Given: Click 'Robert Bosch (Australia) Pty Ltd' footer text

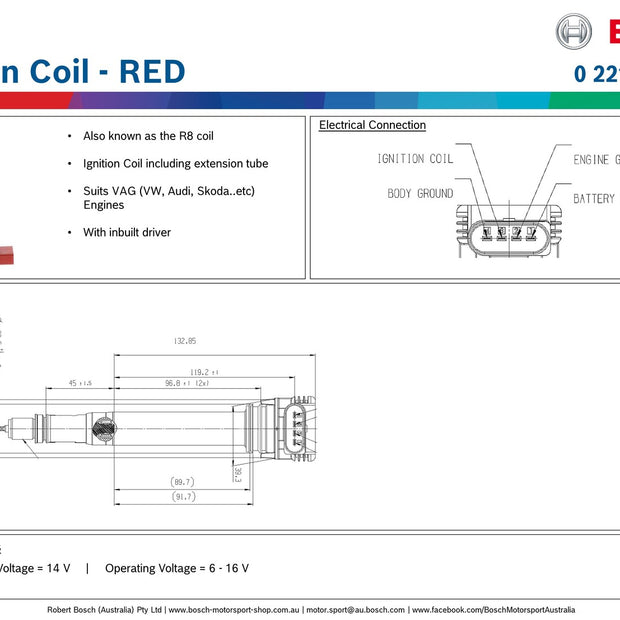Looking at the screenshot, I should pyautogui.click(x=104, y=610).
